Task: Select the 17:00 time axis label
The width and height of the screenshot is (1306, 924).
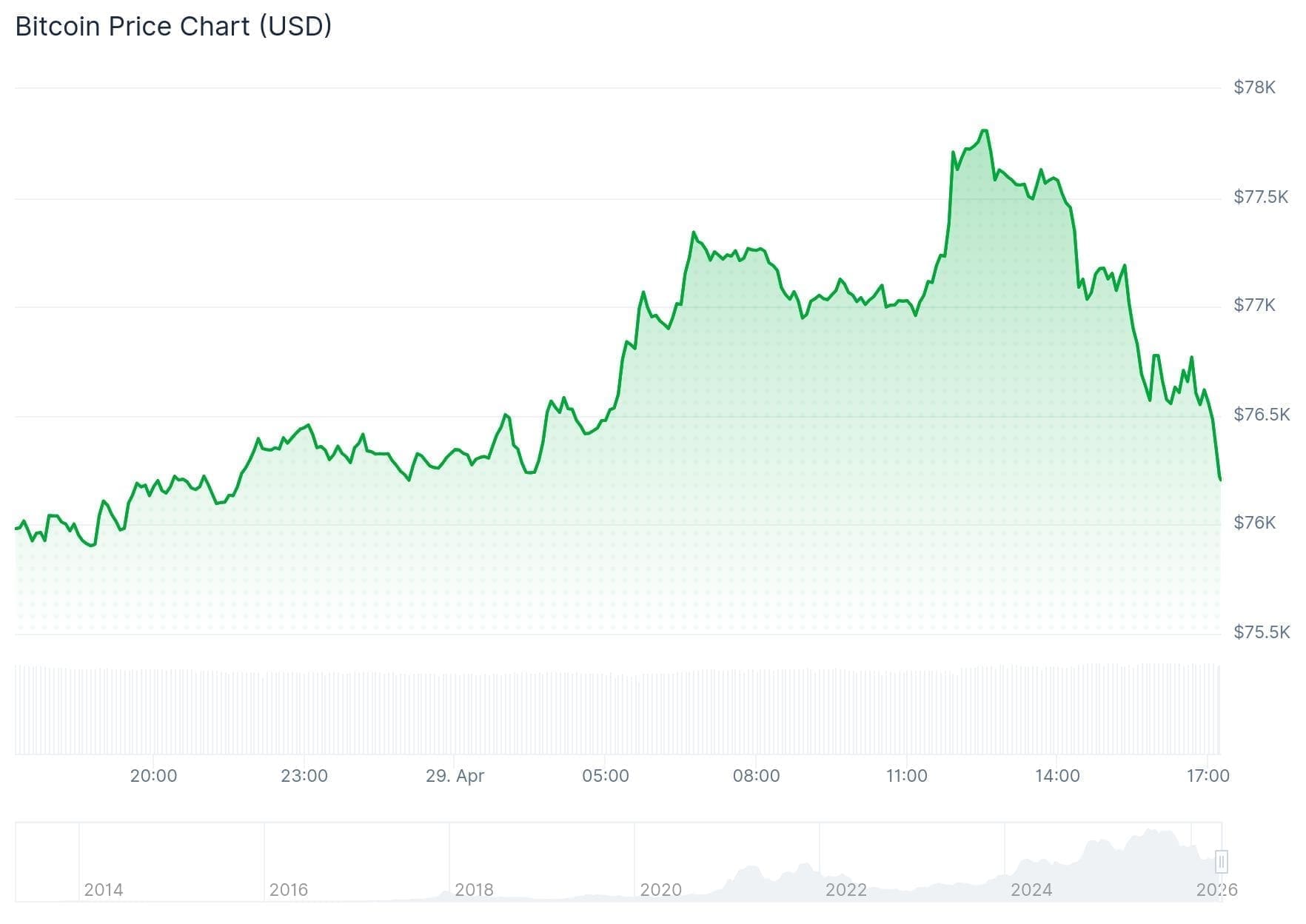Action: (x=1208, y=776)
